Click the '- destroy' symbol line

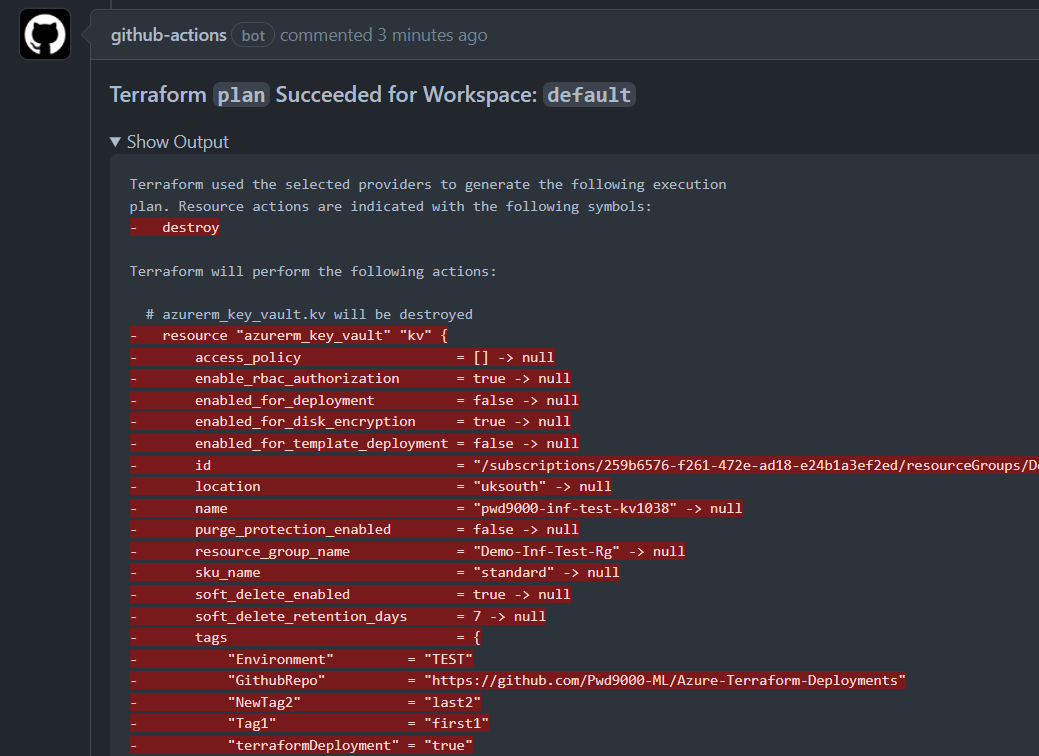pyautogui.click(x=174, y=227)
